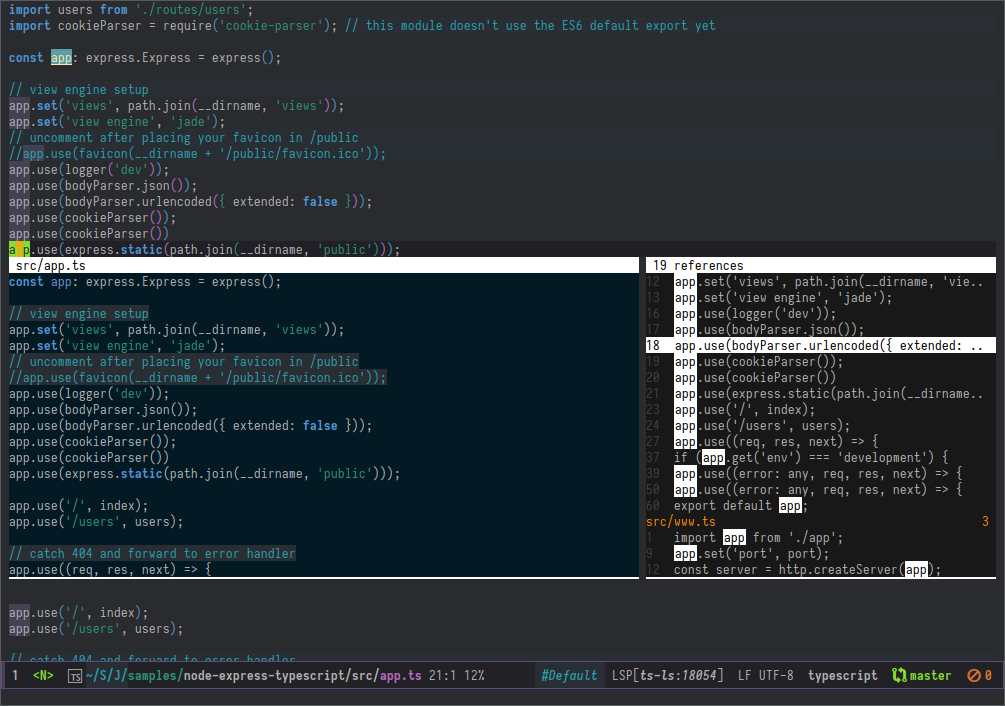This screenshot has height=706, width=1005.
Task: Click the LSP[ts-ls:18054] status indicator
Action: click(668, 675)
